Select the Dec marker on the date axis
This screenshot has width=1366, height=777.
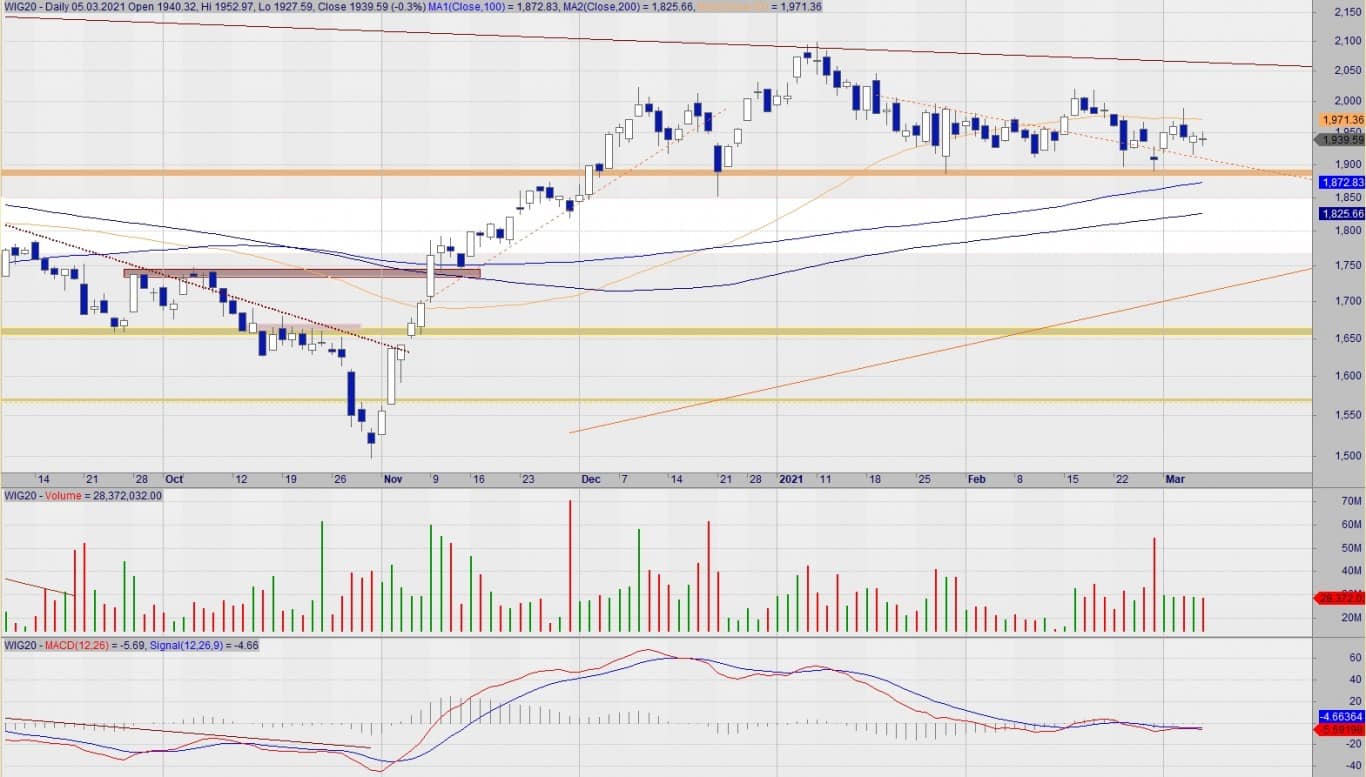591,480
